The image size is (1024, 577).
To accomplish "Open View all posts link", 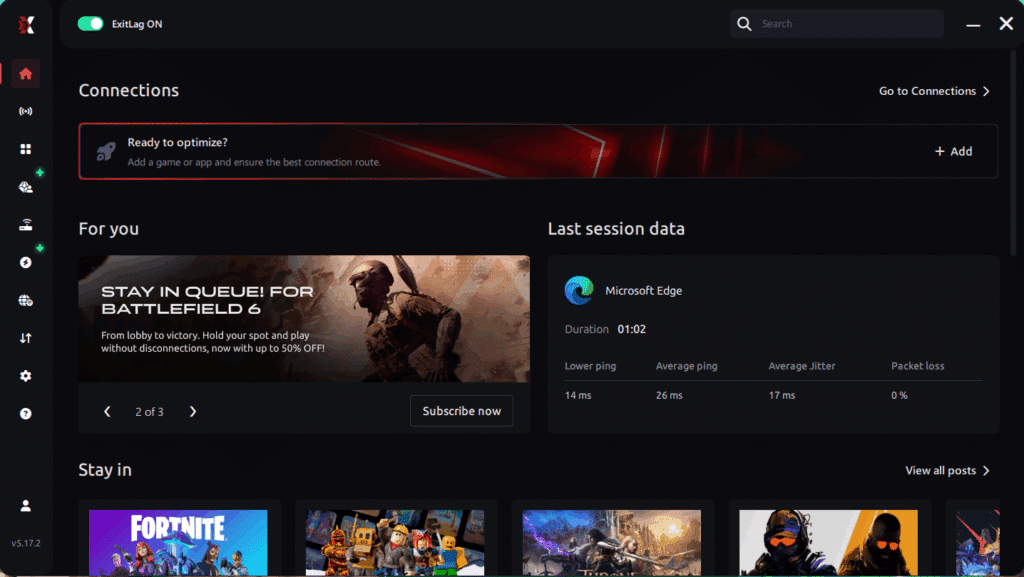I will coord(948,471).
